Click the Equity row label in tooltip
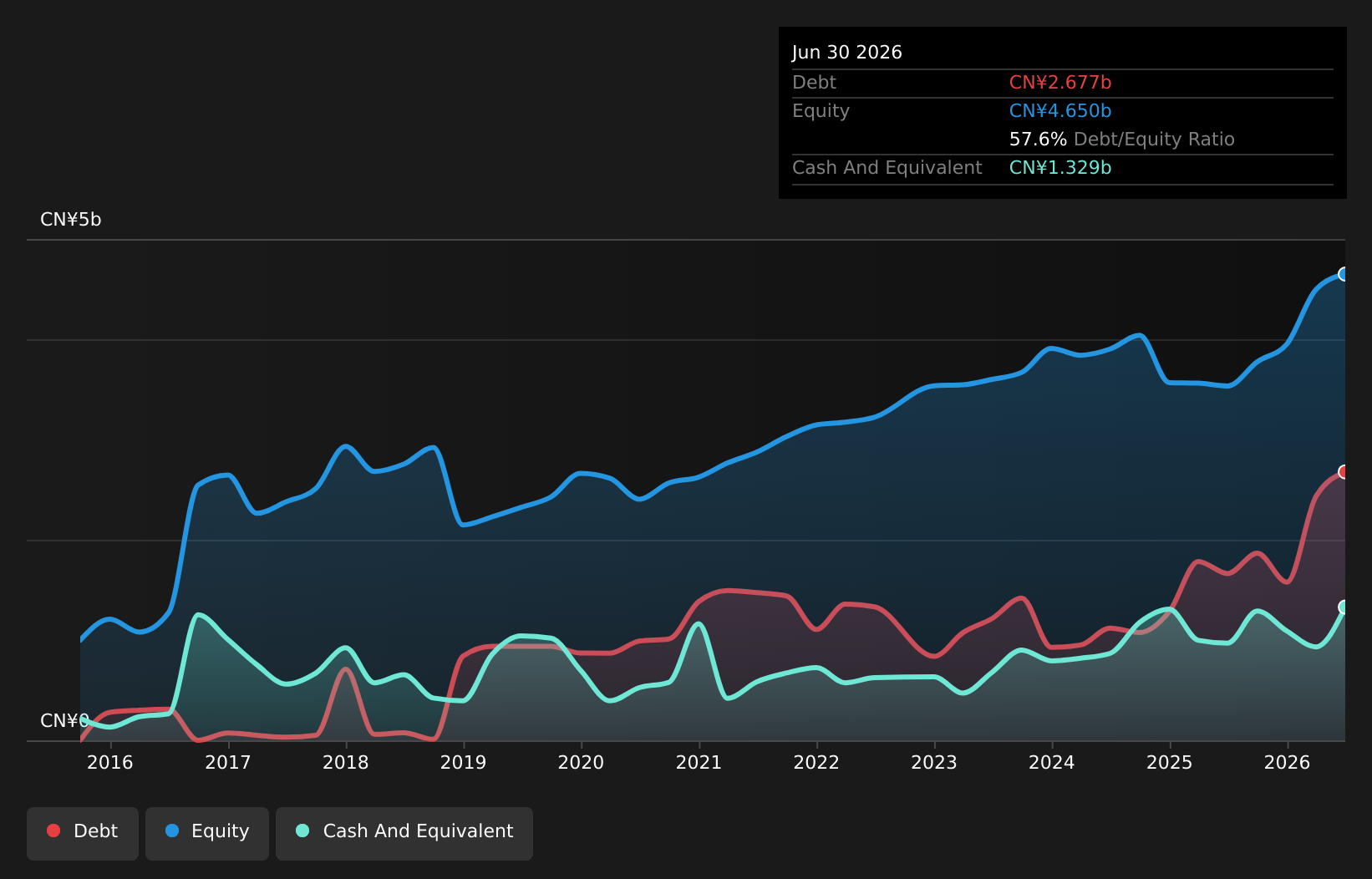The image size is (1372, 879). (821, 111)
